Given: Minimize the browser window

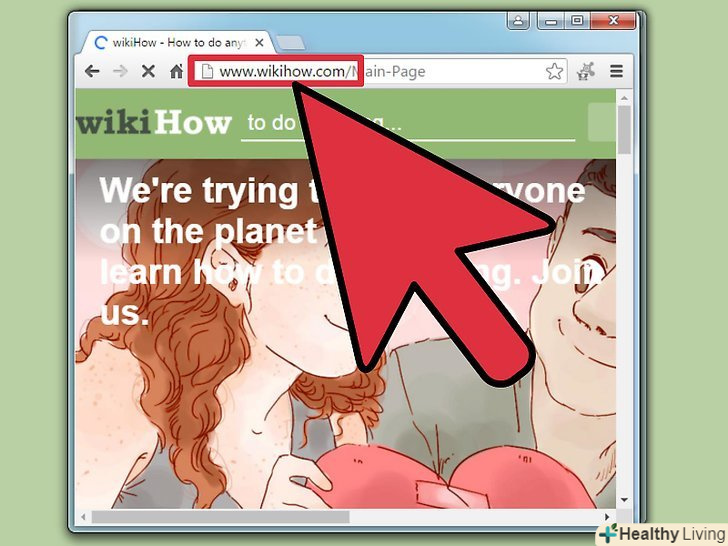Looking at the screenshot, I should (x=551, y=20).
